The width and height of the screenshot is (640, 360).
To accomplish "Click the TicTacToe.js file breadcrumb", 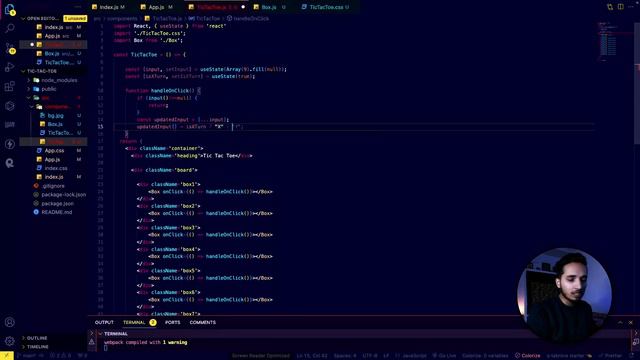I will pyautogui.click(x=164, y=18).
